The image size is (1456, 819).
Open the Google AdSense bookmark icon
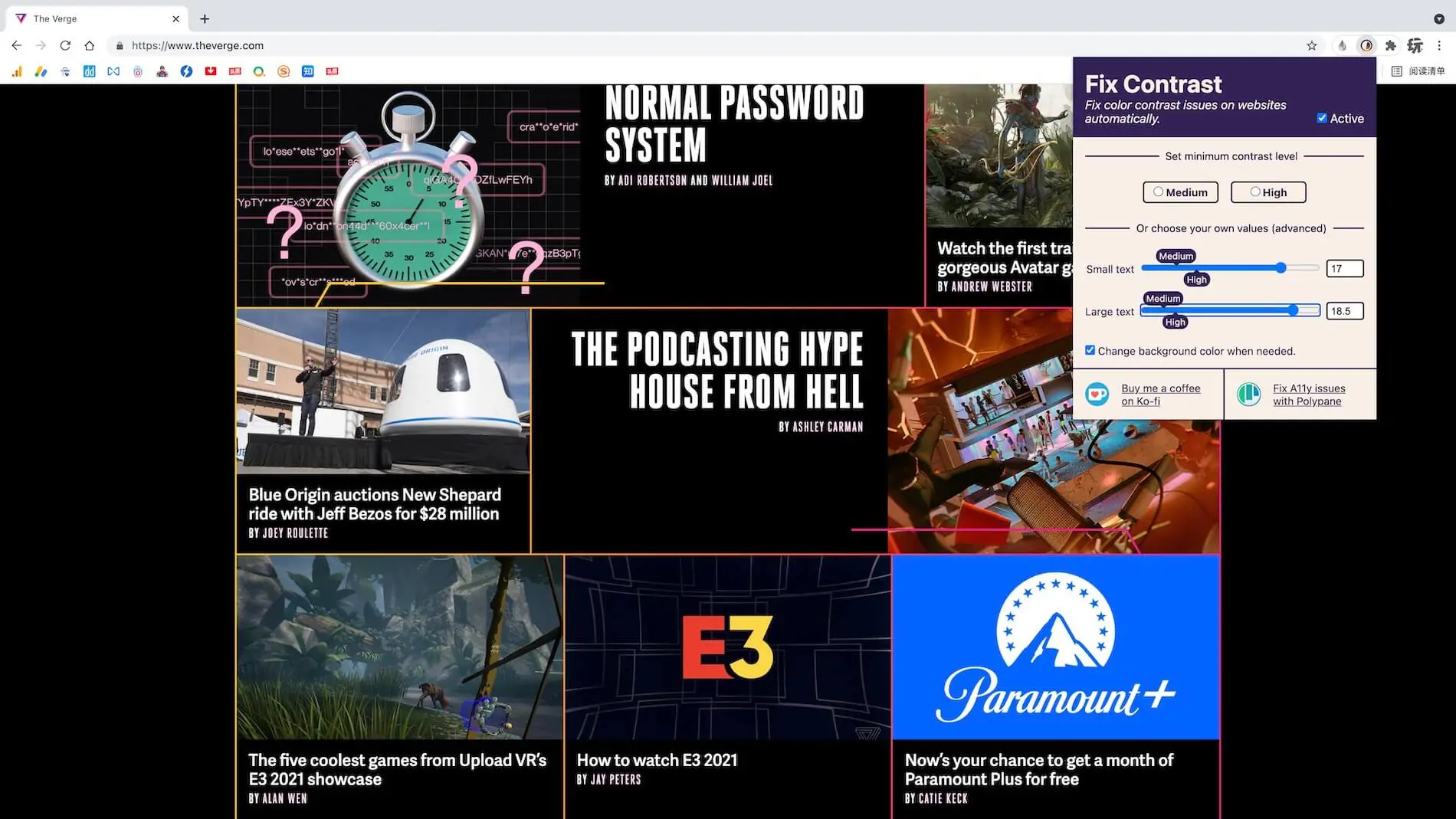click(41, 71)
